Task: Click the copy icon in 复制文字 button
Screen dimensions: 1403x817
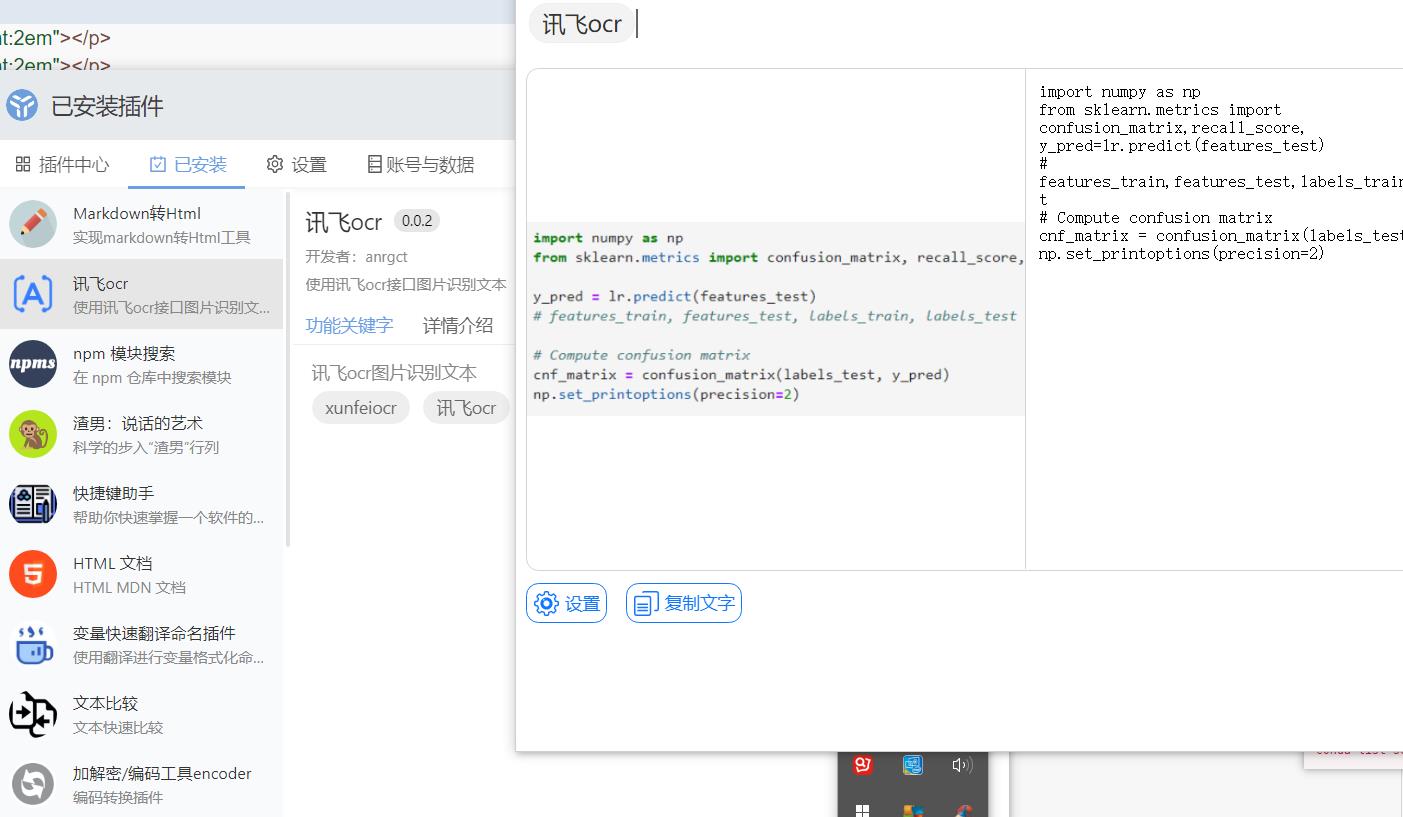Action: click(646, 604)
